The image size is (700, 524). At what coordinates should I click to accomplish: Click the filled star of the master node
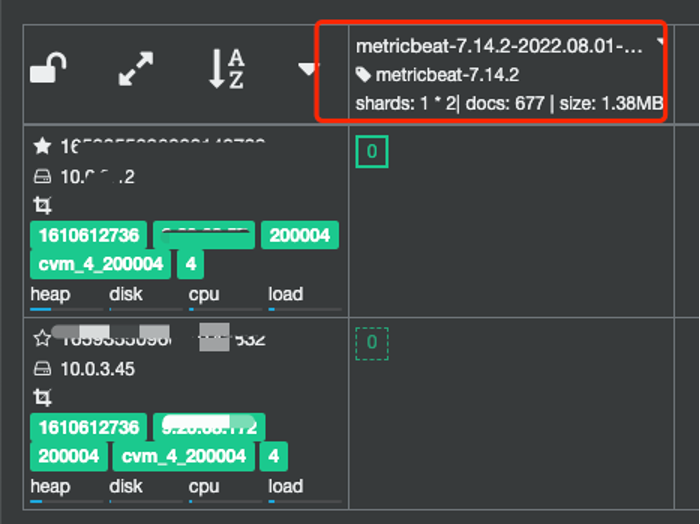[x=42, y=146]
